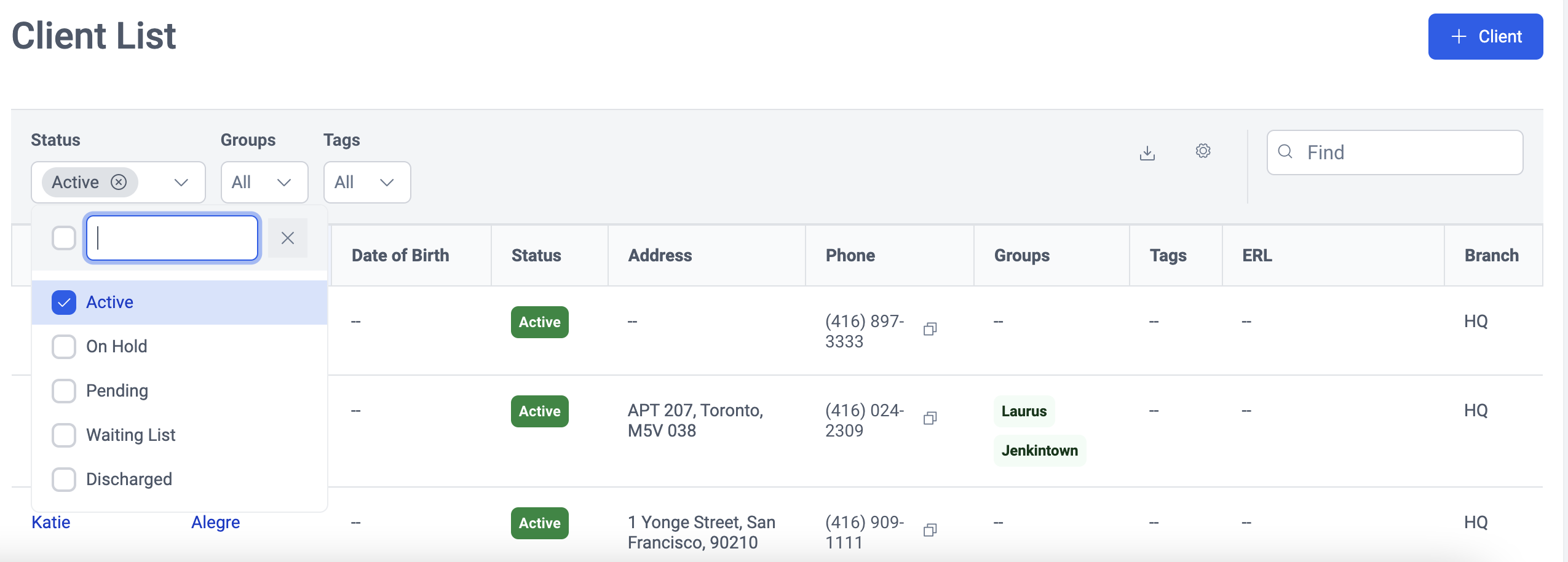
Task: Uncheck the Active status checkbox
Action: click(64, 303)
